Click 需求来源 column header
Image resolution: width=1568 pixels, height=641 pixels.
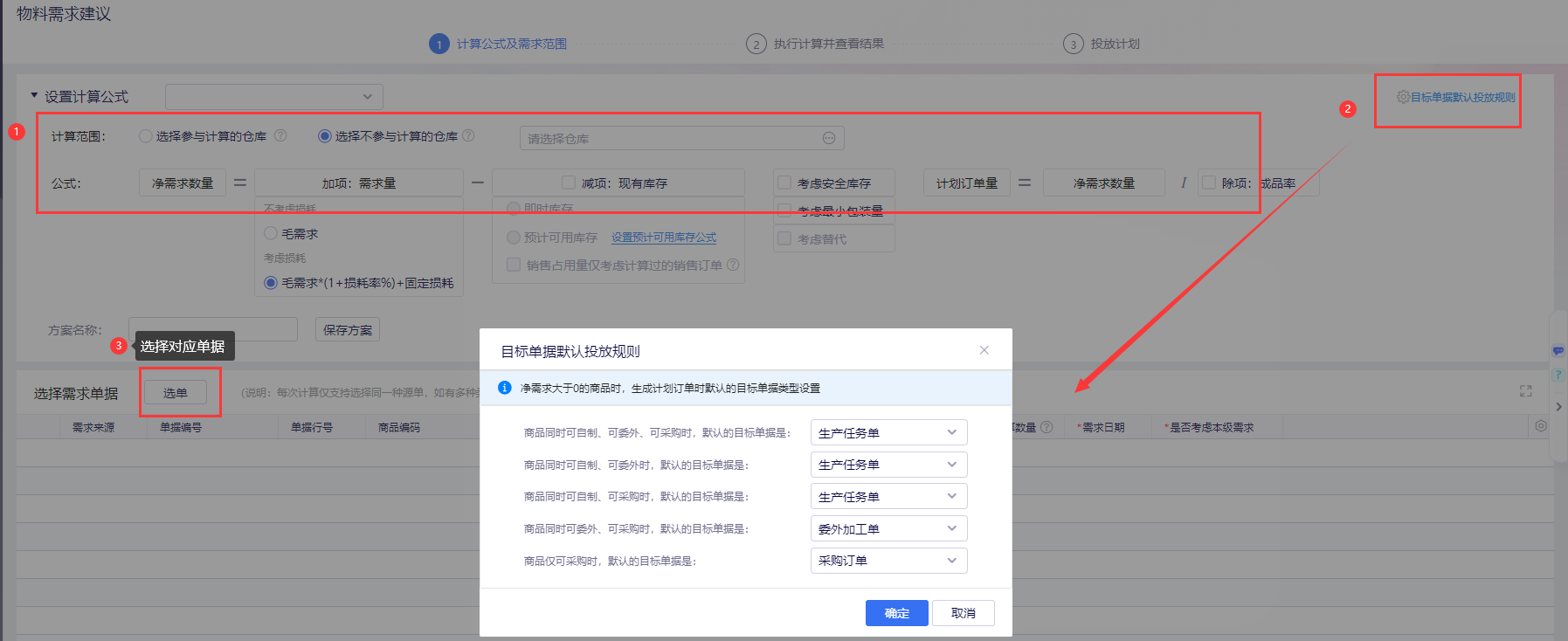93,427
